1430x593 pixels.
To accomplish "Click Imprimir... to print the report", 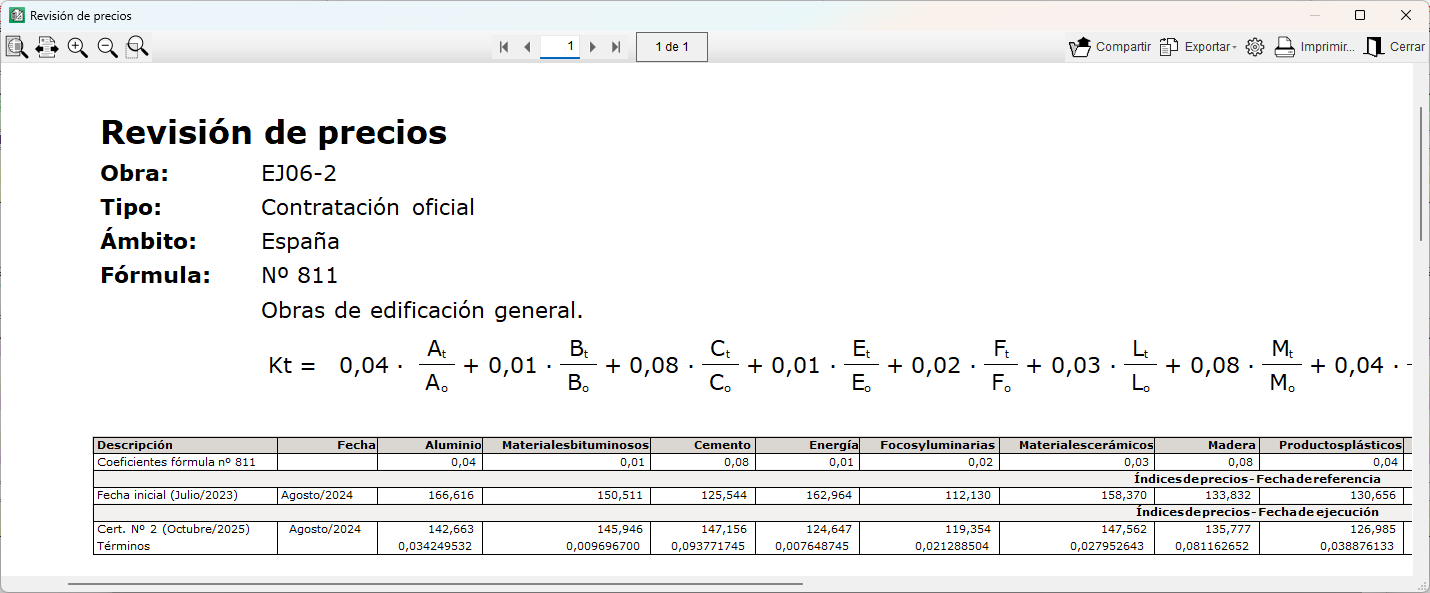I will click(1314, 47).
